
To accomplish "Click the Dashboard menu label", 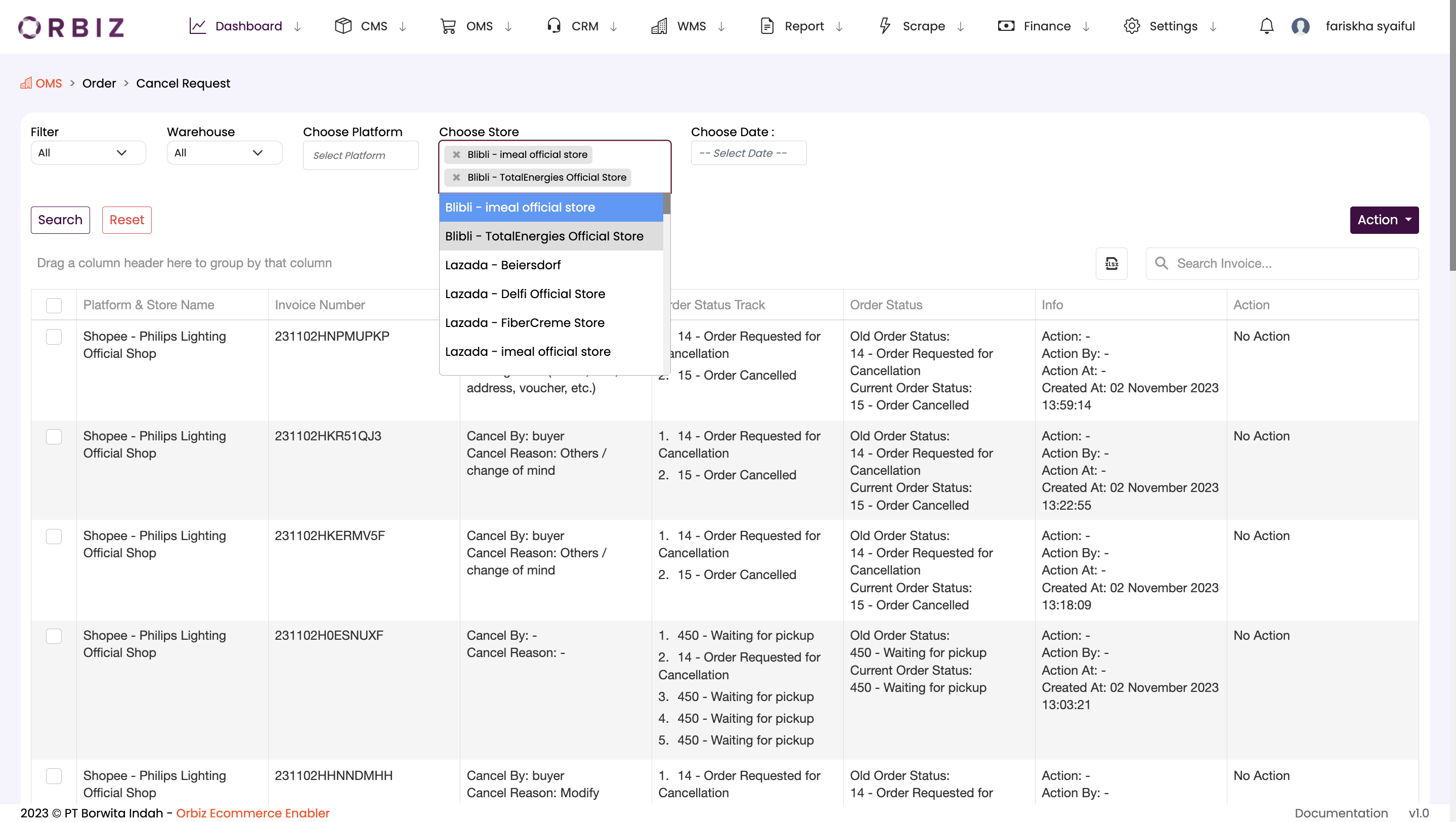I will pyautogui.click(x=249, y=26).
